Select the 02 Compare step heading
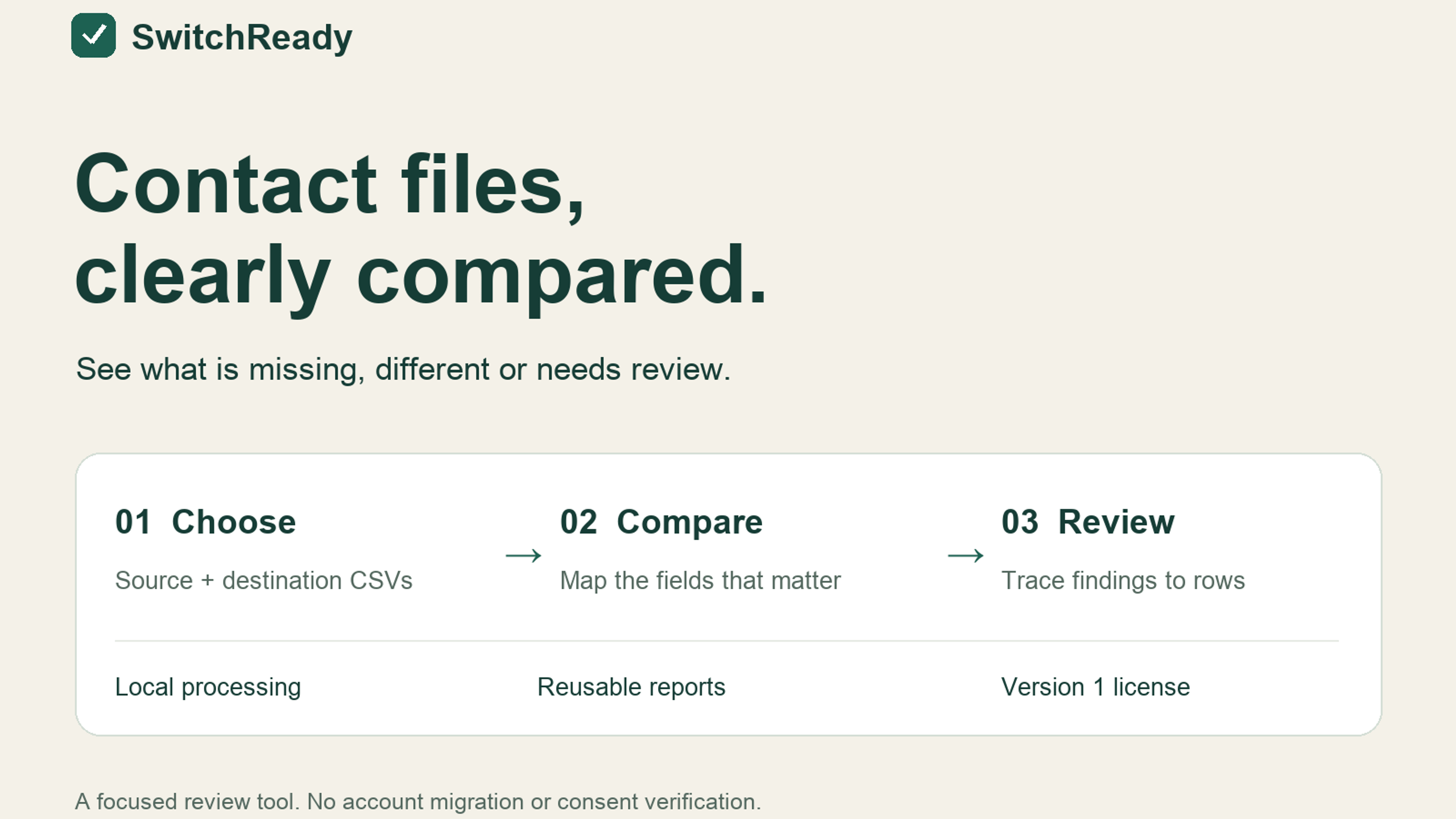Screen dimensions: 1456x819 tap(661, 522)
